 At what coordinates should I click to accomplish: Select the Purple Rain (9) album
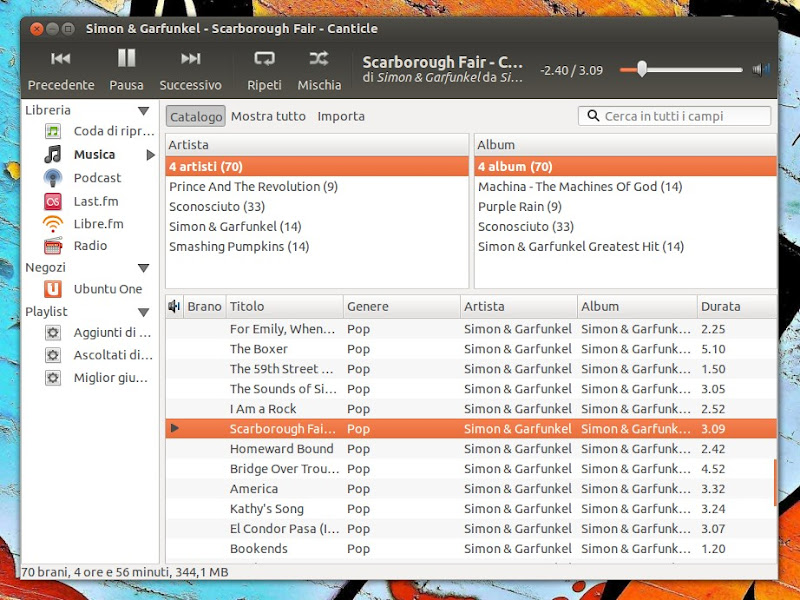pos(625,207)
